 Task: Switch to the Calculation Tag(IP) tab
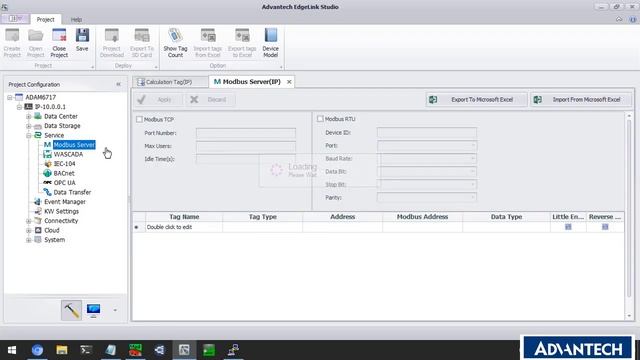coord(170,82)
